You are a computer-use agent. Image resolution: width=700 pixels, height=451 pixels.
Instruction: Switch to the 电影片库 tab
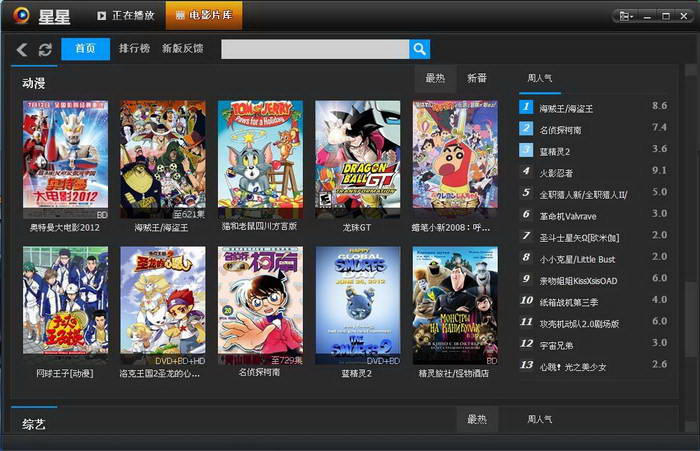pos(204,15)
